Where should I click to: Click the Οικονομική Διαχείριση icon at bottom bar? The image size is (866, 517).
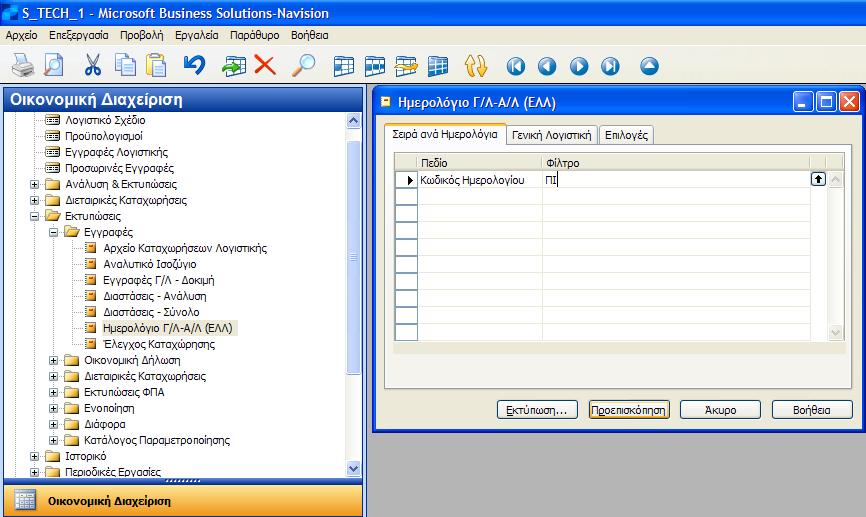pyautogui.click(x=25, y=500)
